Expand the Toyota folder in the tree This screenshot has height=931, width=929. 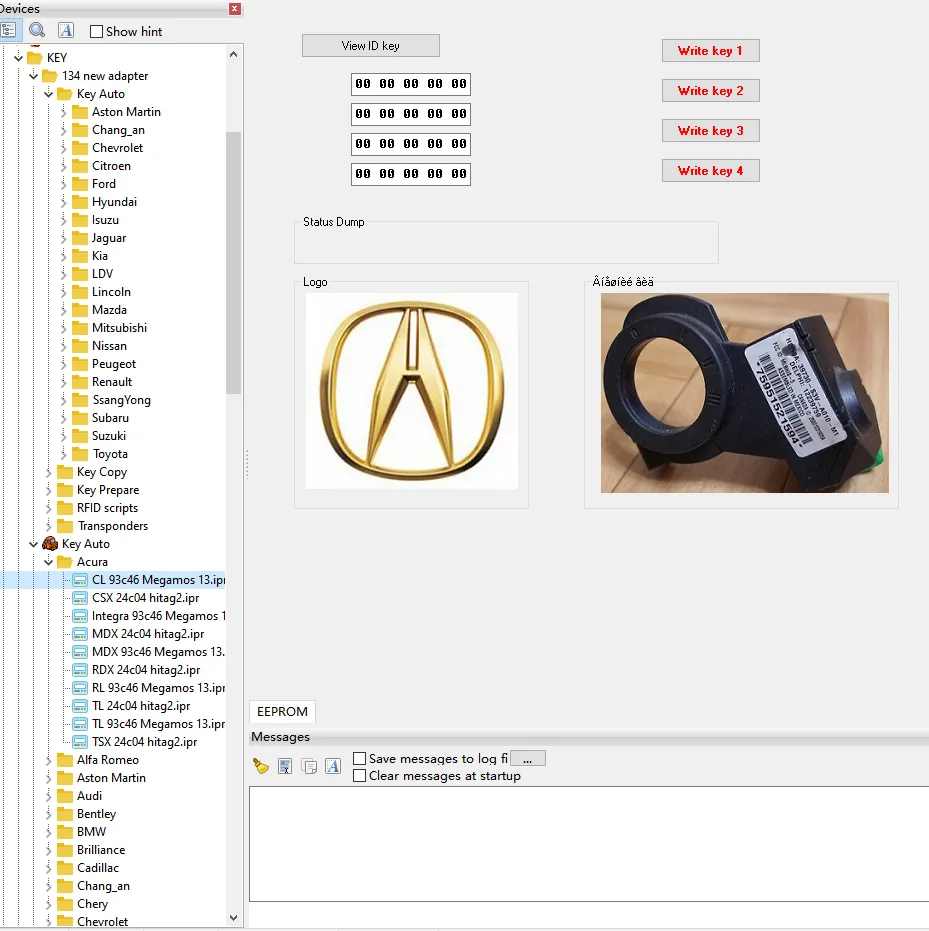(64, 454)
